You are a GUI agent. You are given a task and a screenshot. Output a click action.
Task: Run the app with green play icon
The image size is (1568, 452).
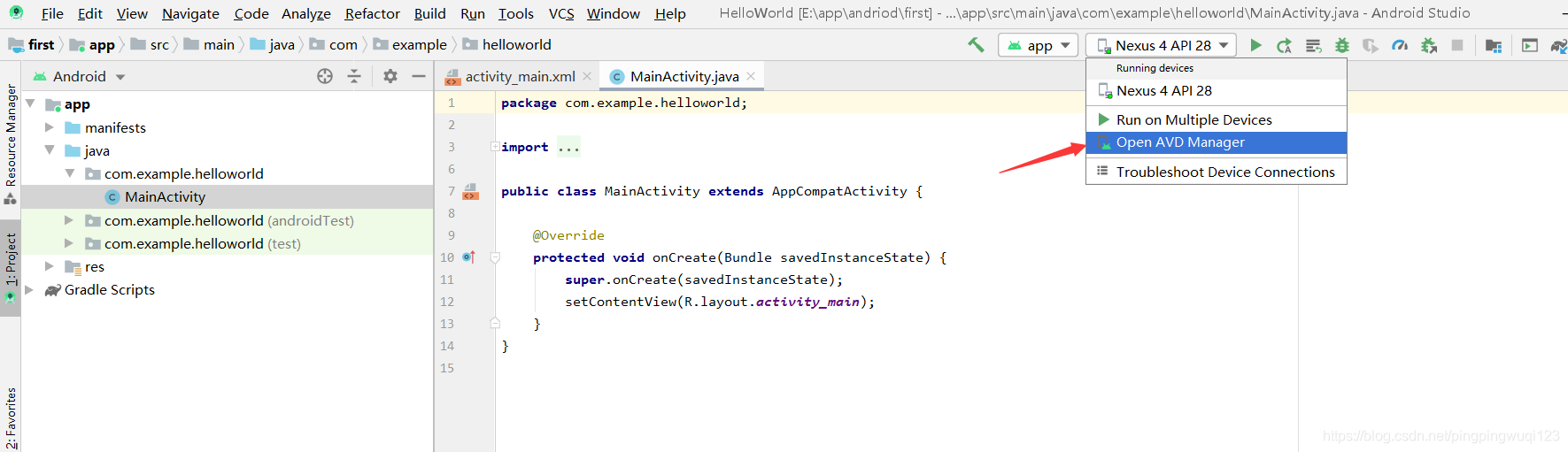[1255, 45]
